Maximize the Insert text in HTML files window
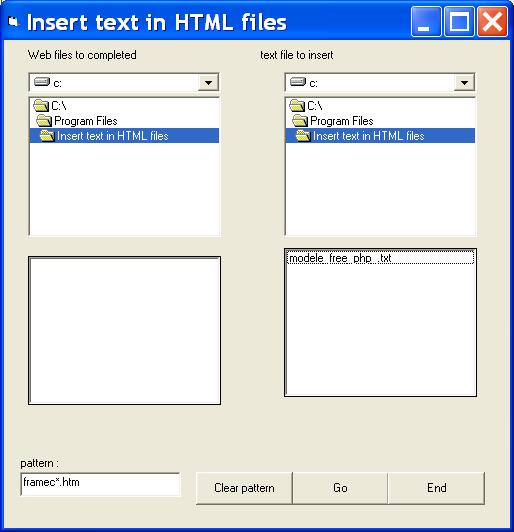The image size is (514, 532). click(x=459, y=22)
